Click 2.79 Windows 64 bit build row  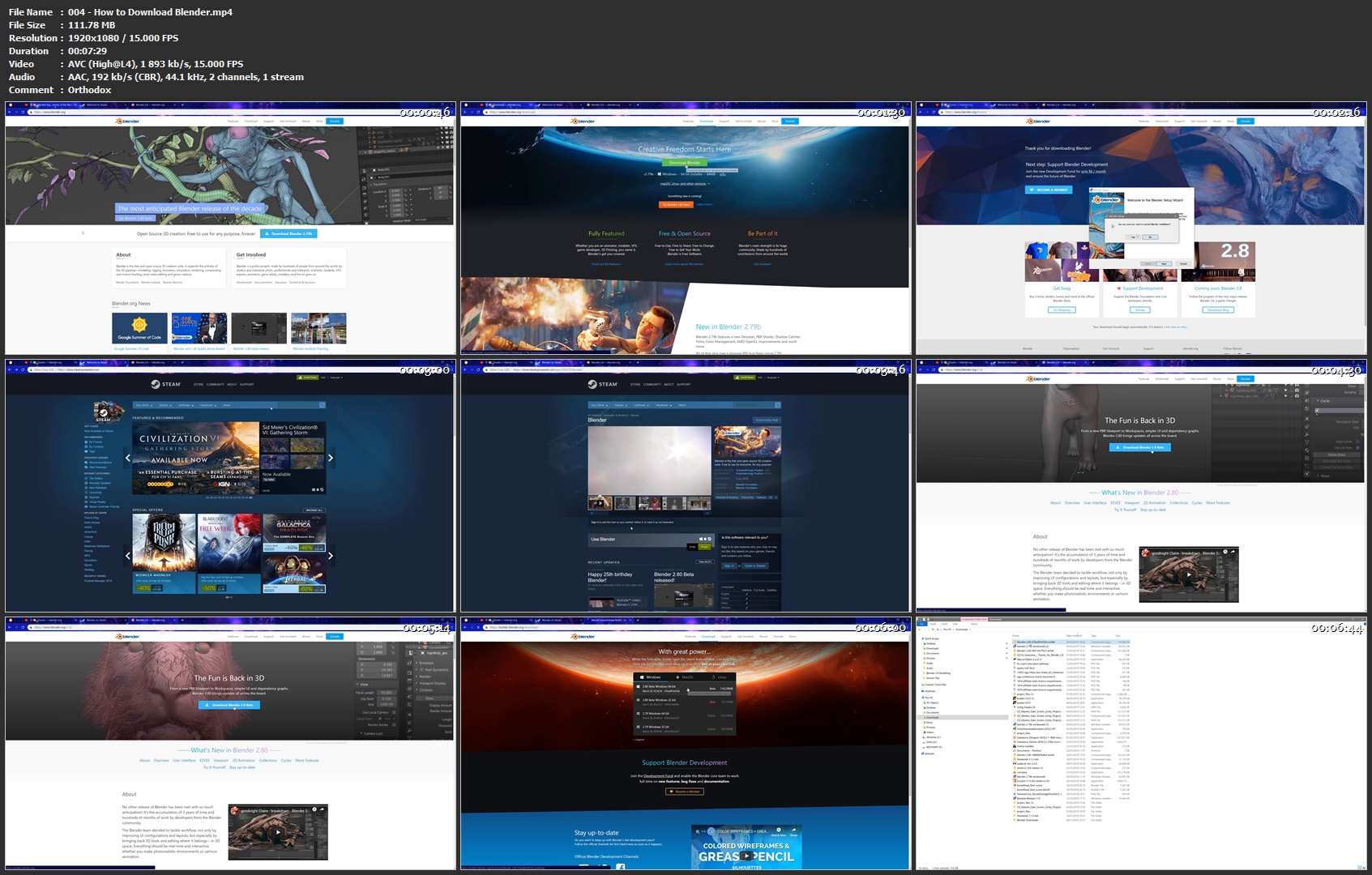point(684,715)
